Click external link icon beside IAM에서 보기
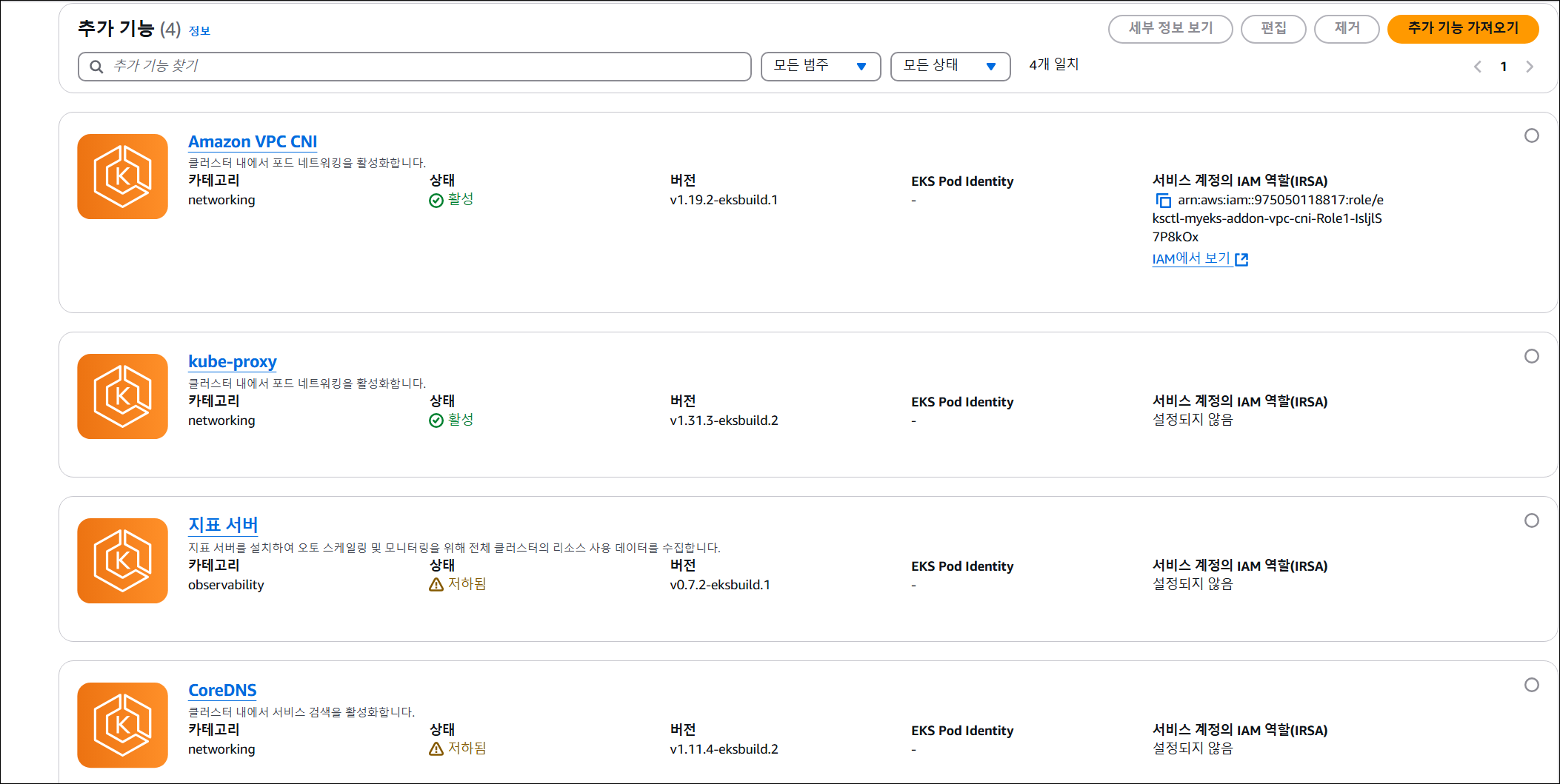 1242,259
